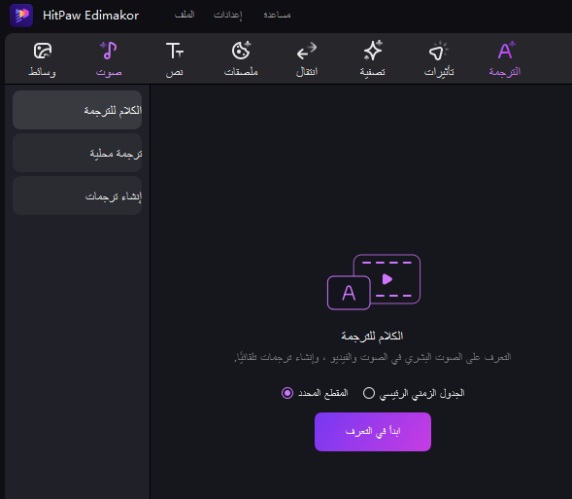Click the 'الكلام للترجمة' heading below illustration
The image size is (572, 499).
(372, 336)
